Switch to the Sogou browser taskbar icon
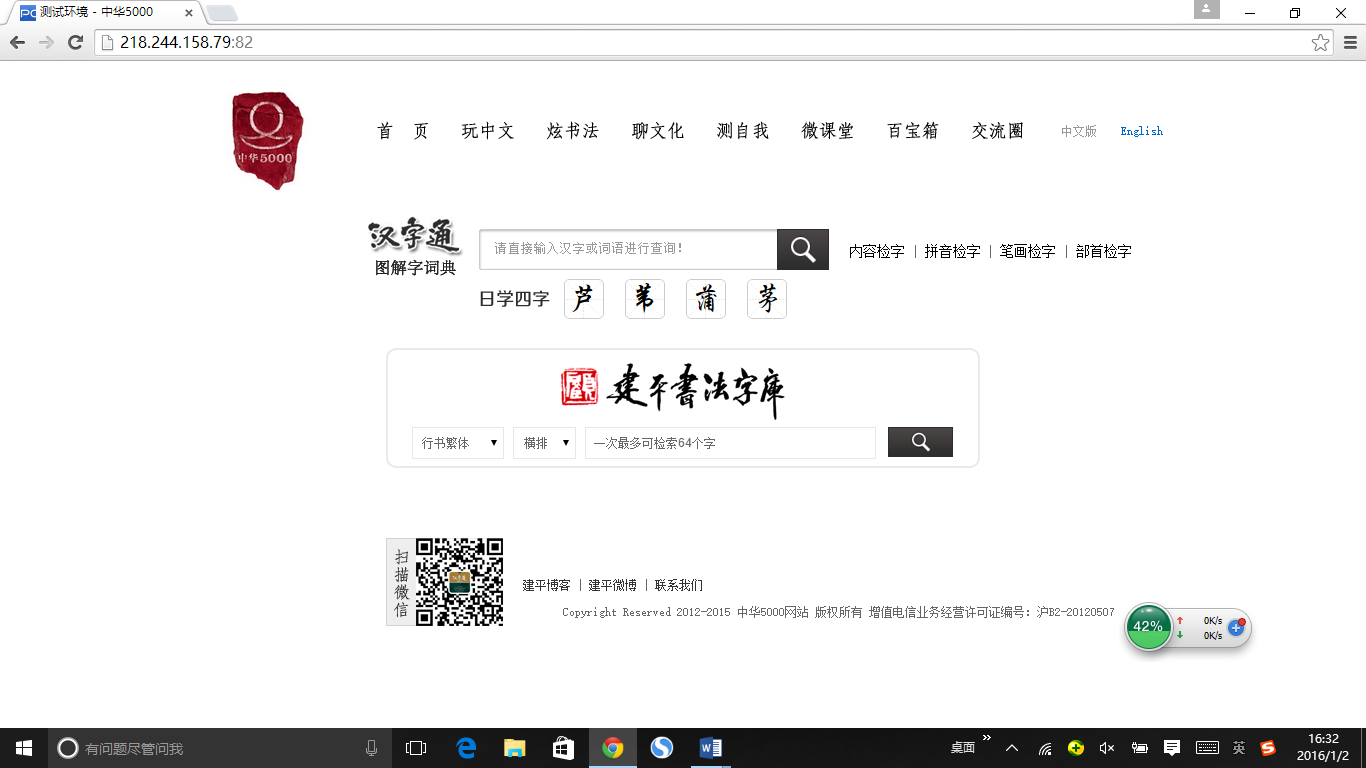Viewport: 1366px width, 768px height. pos(661,748)
